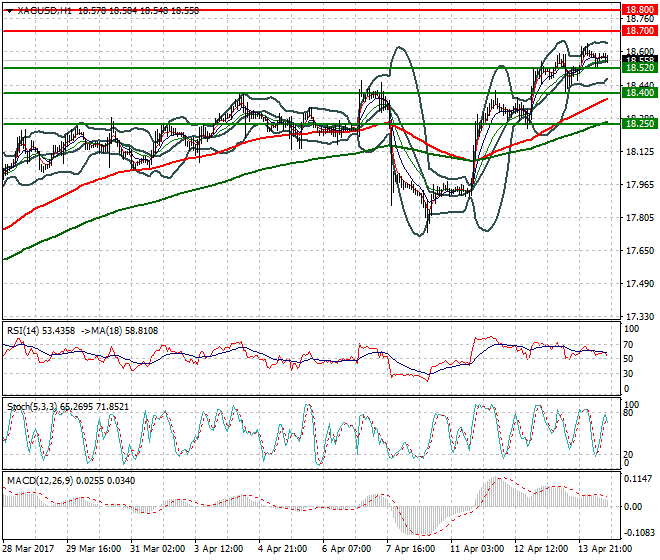This screenshot has width=660, height=560.
Task: Click the 29 Mar 16:00 time label
Action: 93,549
